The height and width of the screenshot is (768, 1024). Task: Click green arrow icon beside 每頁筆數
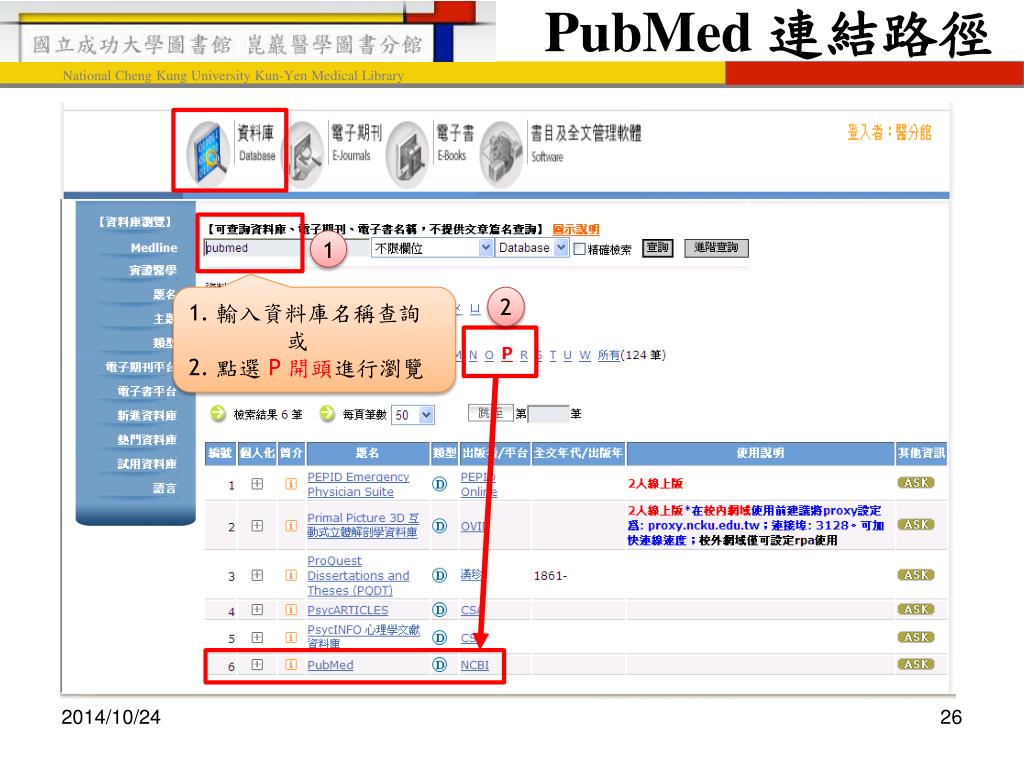(327, 413)
